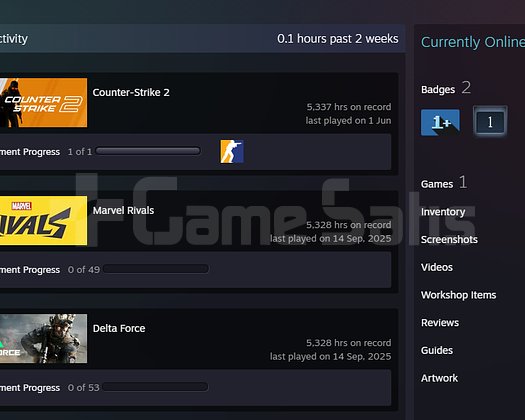Open the Counter-Strike achievement icon
525x420 pixels.
point(232,151)
